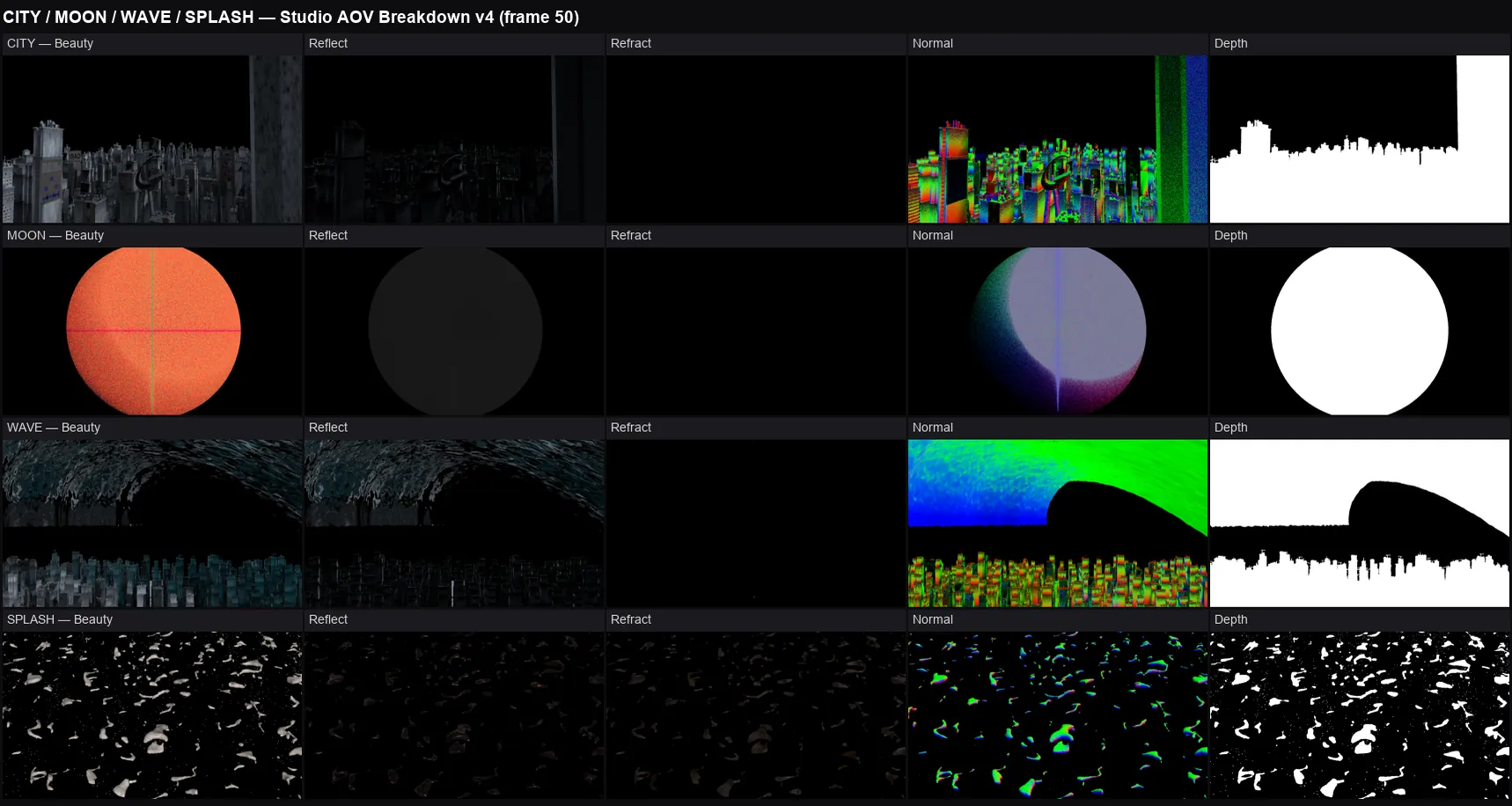Click the Reflect label in the CITY row
1512x806 pixels.
click(328, 43)
